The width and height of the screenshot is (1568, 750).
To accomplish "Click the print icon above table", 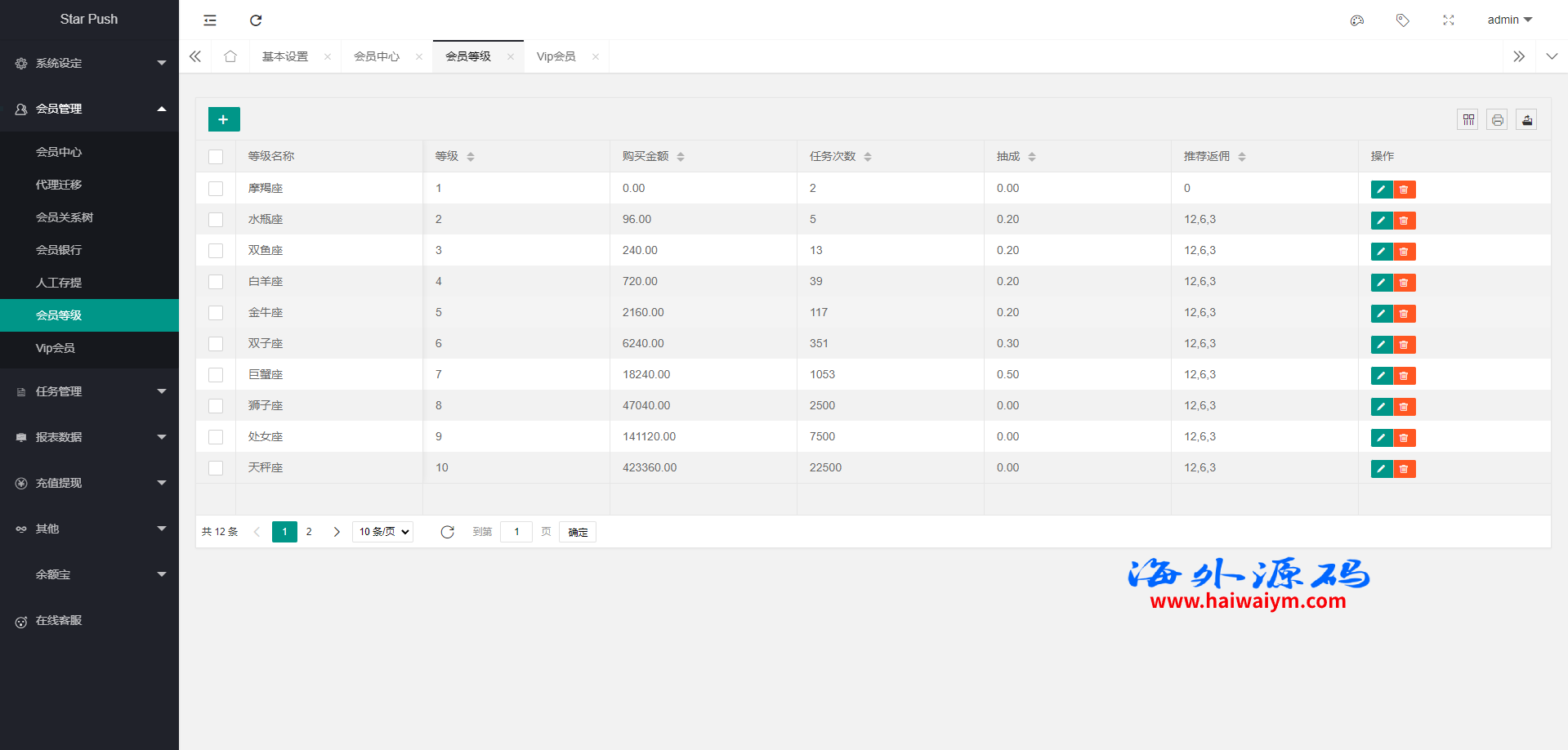I will pos(1497,120).
